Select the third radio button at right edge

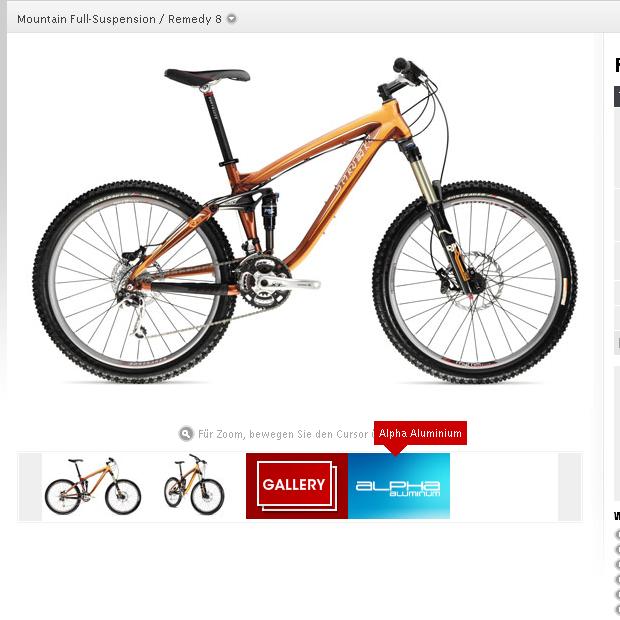click(617, 564)
